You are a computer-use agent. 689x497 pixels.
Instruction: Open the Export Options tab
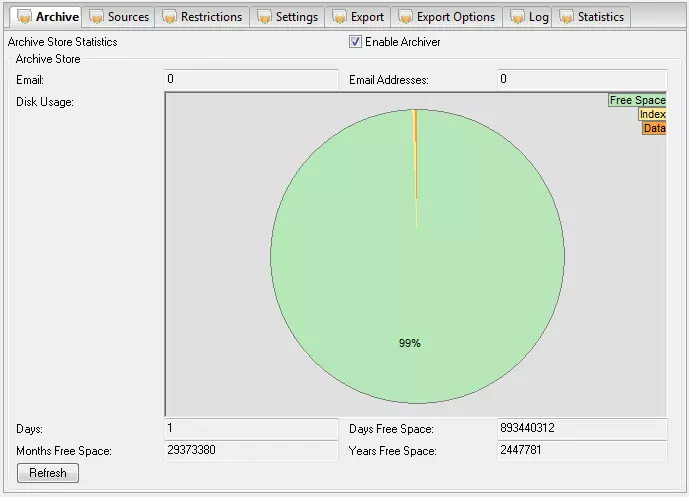pyautogui.click(x=455, y=17)
